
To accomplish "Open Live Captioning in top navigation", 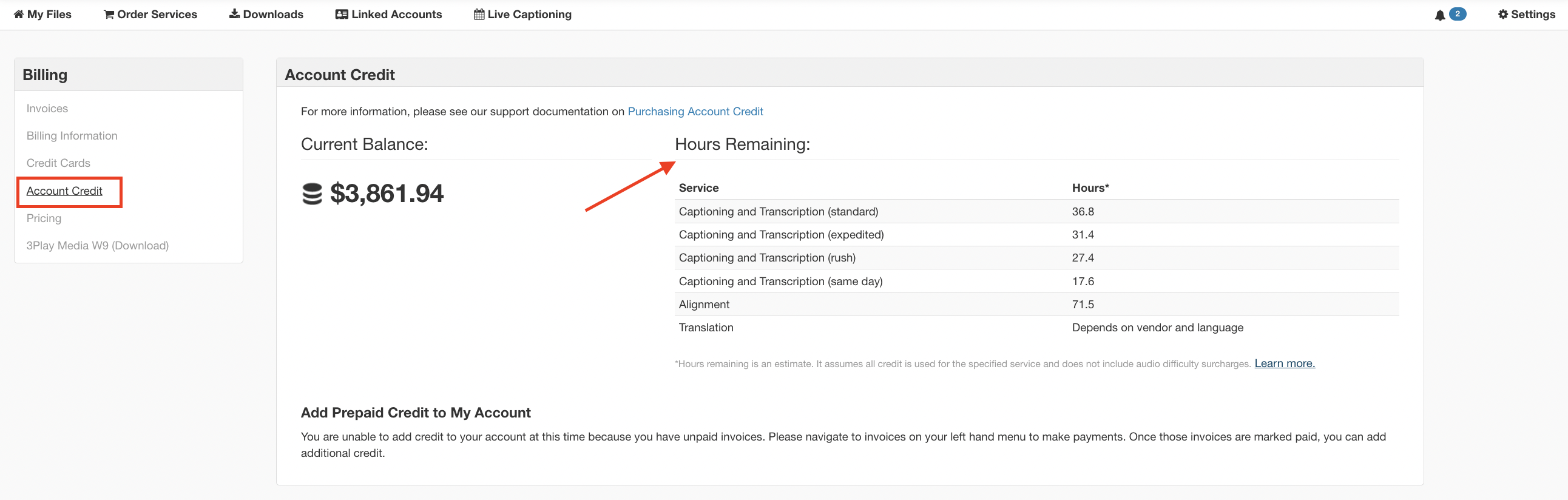I will (x=522, y=14).
